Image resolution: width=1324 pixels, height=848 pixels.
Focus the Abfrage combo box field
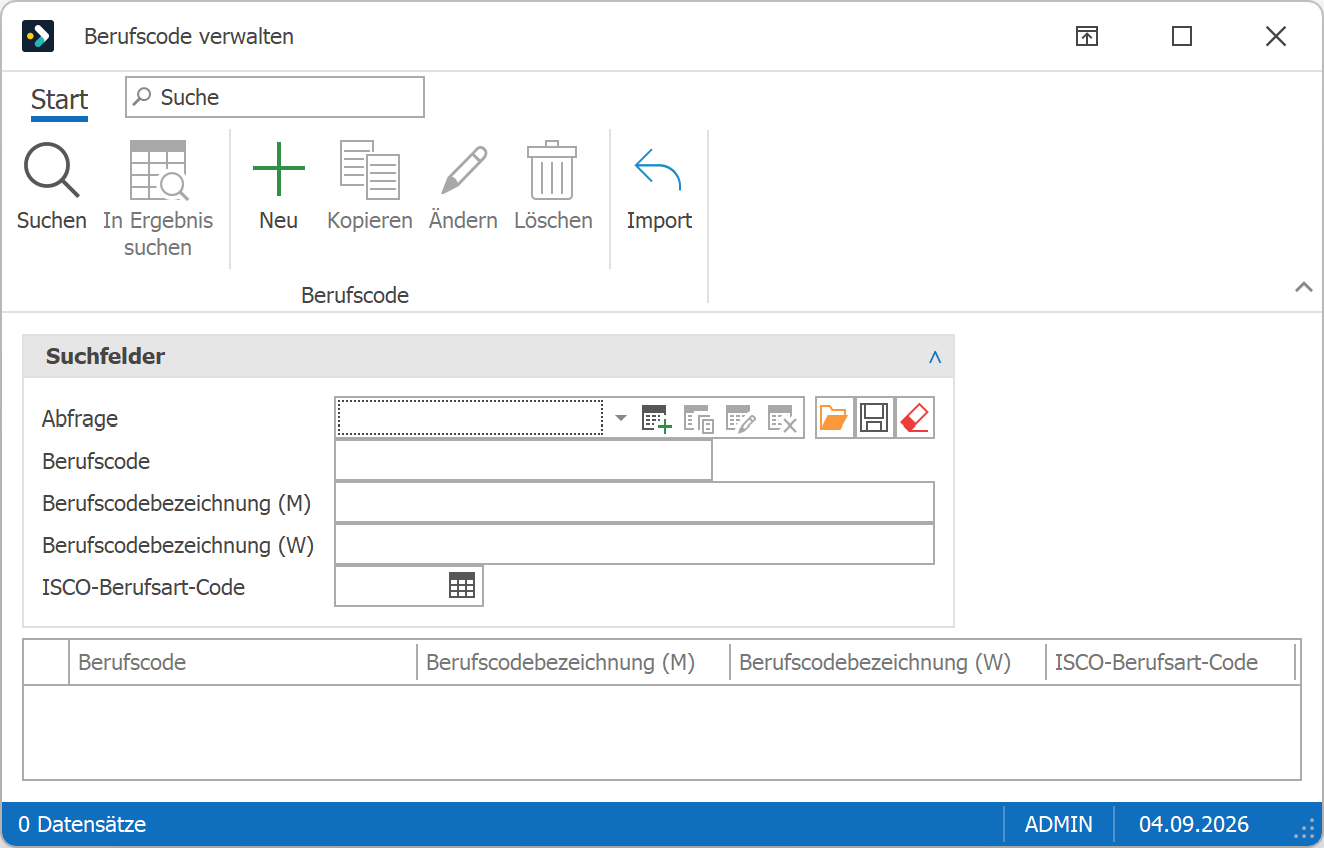[x=470, y=418]
